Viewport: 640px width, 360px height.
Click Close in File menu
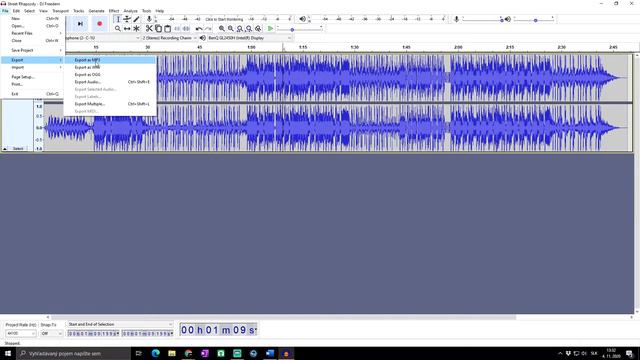(33, 41)
